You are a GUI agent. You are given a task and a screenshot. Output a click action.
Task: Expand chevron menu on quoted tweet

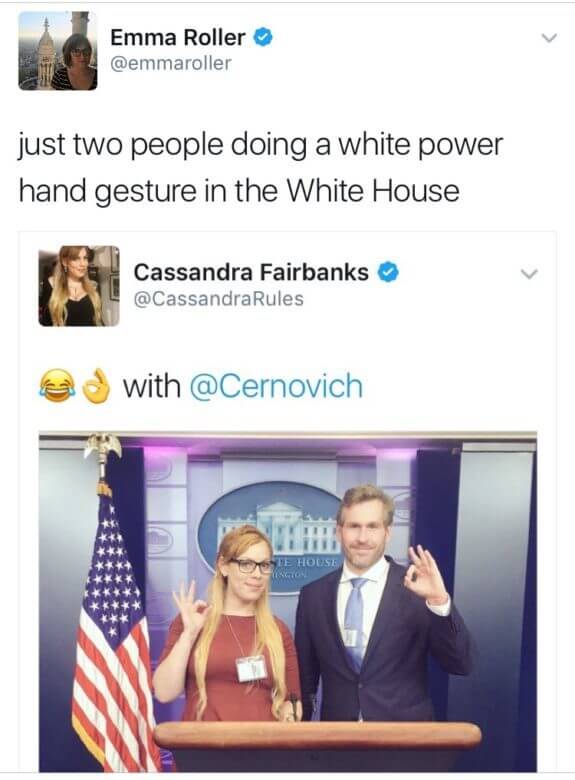(x=528, y=274)
